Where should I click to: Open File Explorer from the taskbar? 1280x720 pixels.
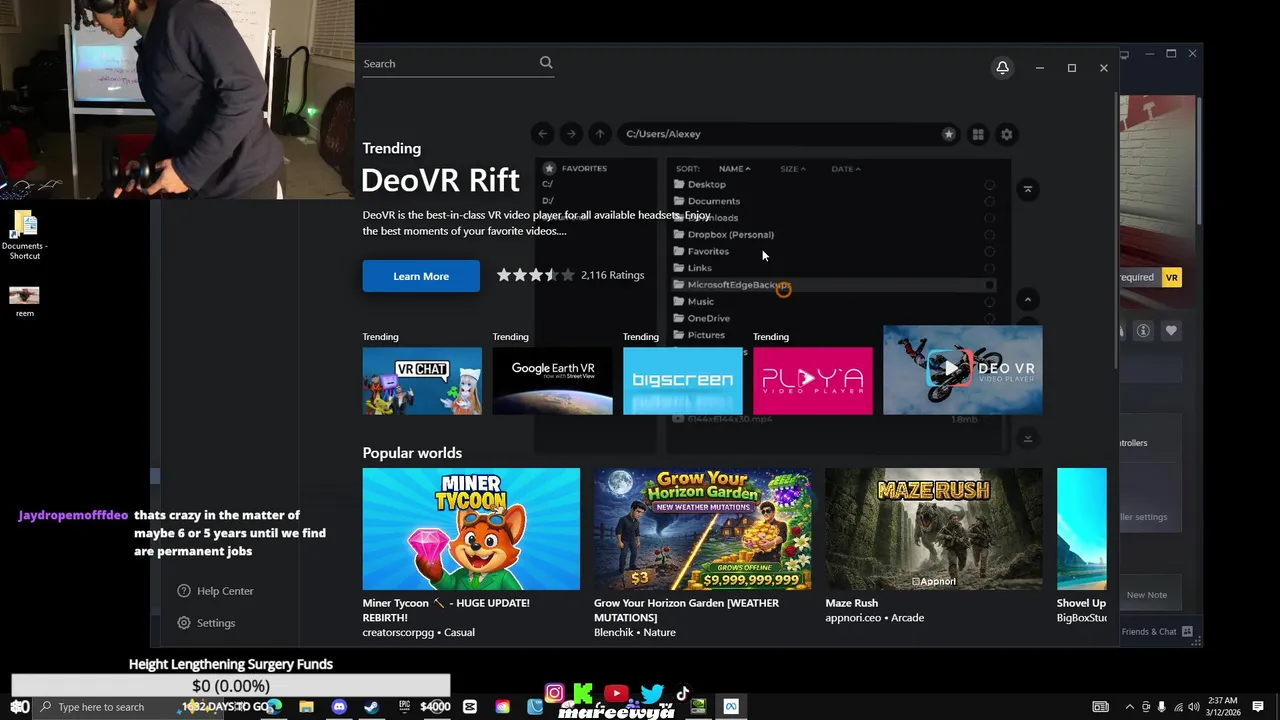click(307, 707)
